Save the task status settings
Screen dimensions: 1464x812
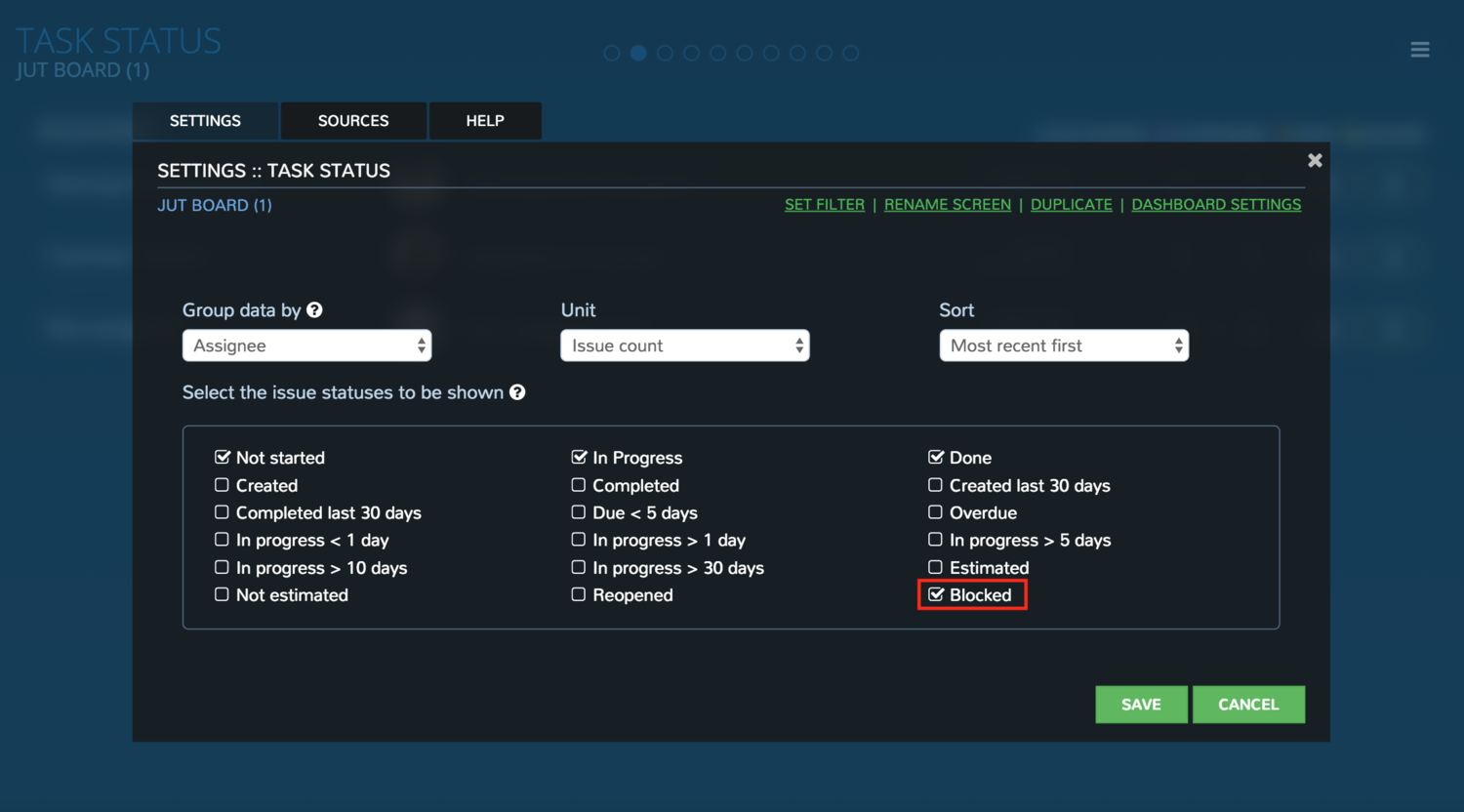click(x=1141, y=705)
